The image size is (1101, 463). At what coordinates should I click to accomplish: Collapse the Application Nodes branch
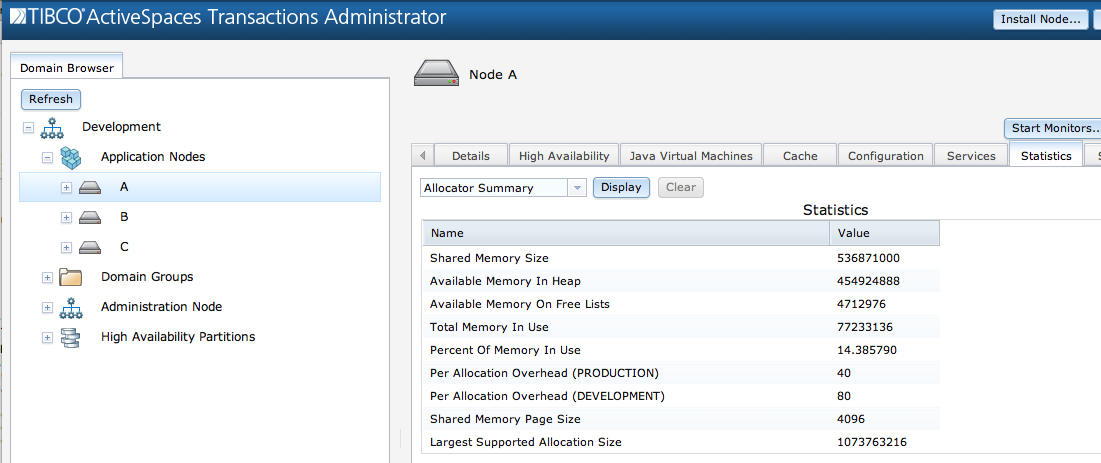47,158
